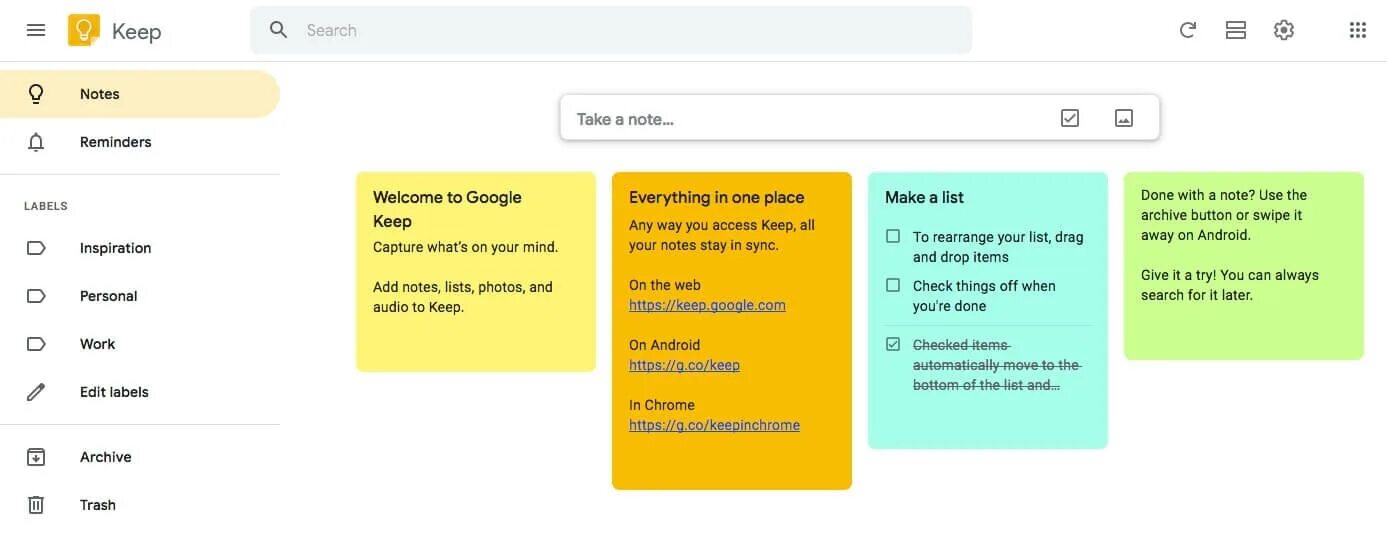This screenshot has height=543, width=1387.
Task: Uncheck the "Checked items" list entry
Action: (893, 345)
